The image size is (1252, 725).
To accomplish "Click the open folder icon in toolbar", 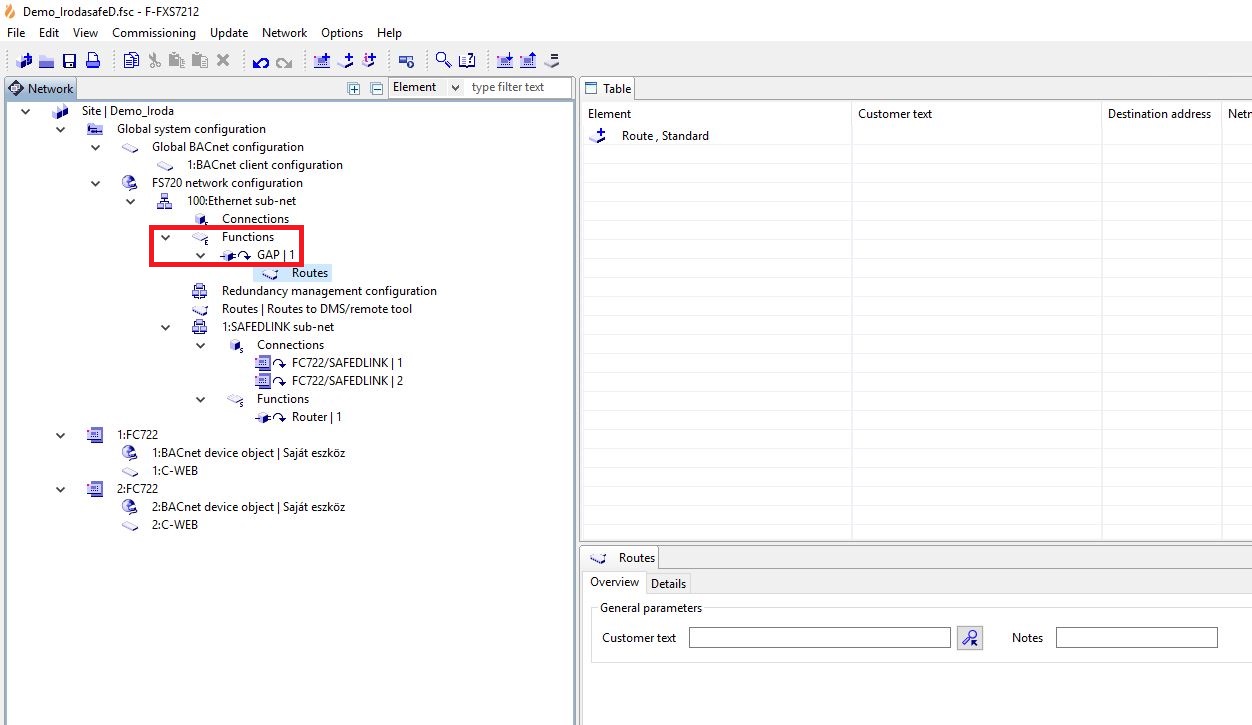I will (46, 61).
